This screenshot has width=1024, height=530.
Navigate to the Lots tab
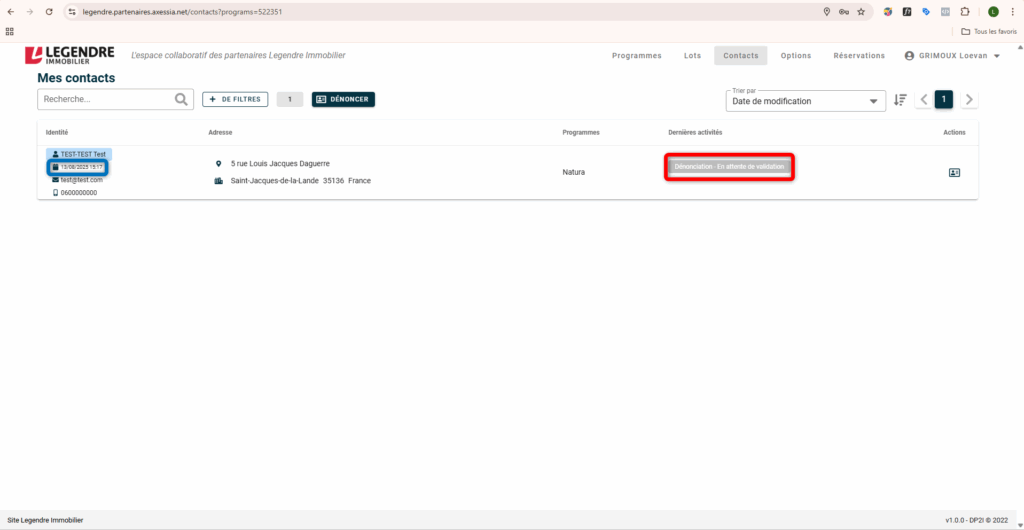tap(692, 56)
